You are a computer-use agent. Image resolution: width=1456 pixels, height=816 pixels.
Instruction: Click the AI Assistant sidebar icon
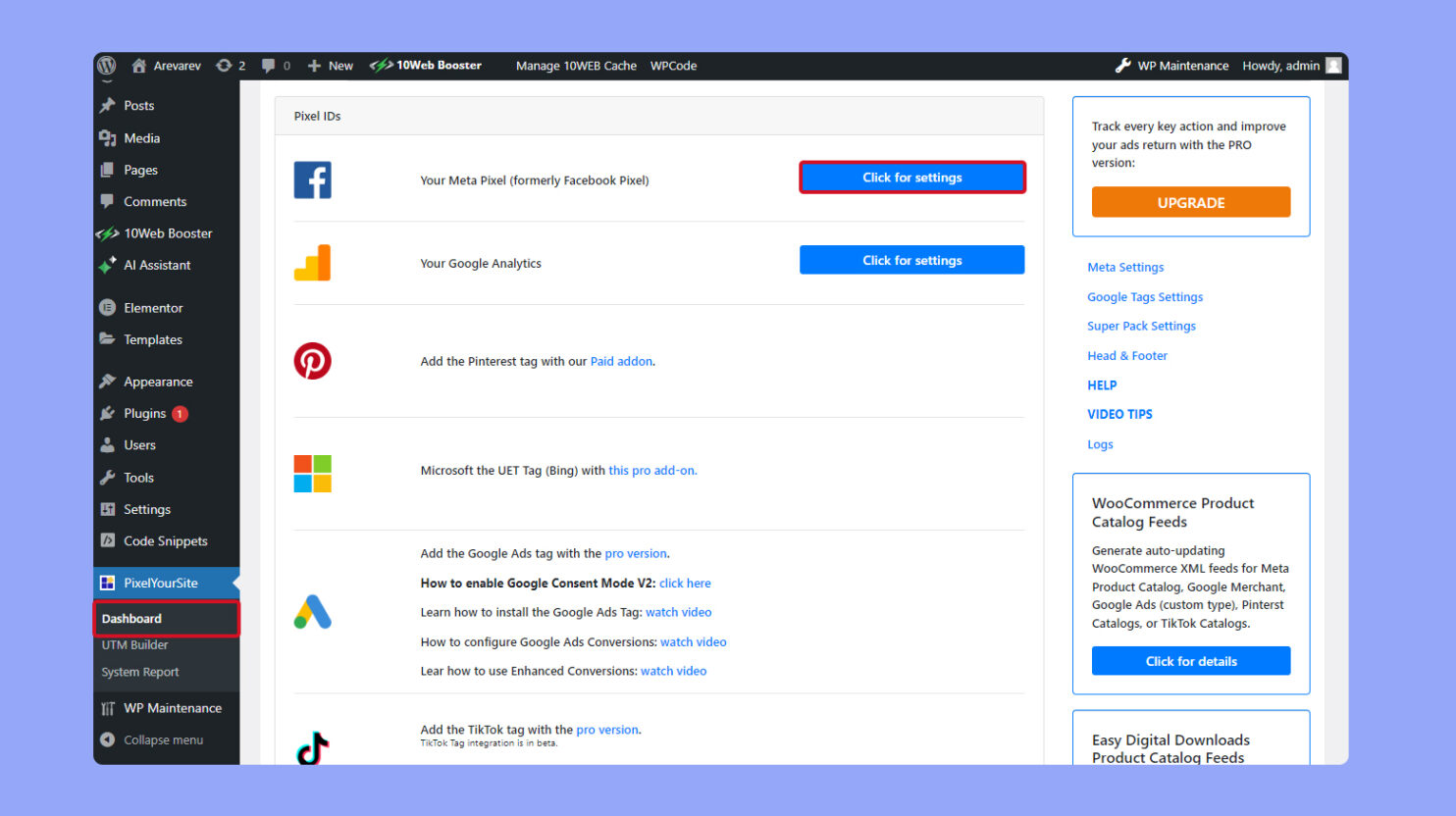tap(107, 265)
